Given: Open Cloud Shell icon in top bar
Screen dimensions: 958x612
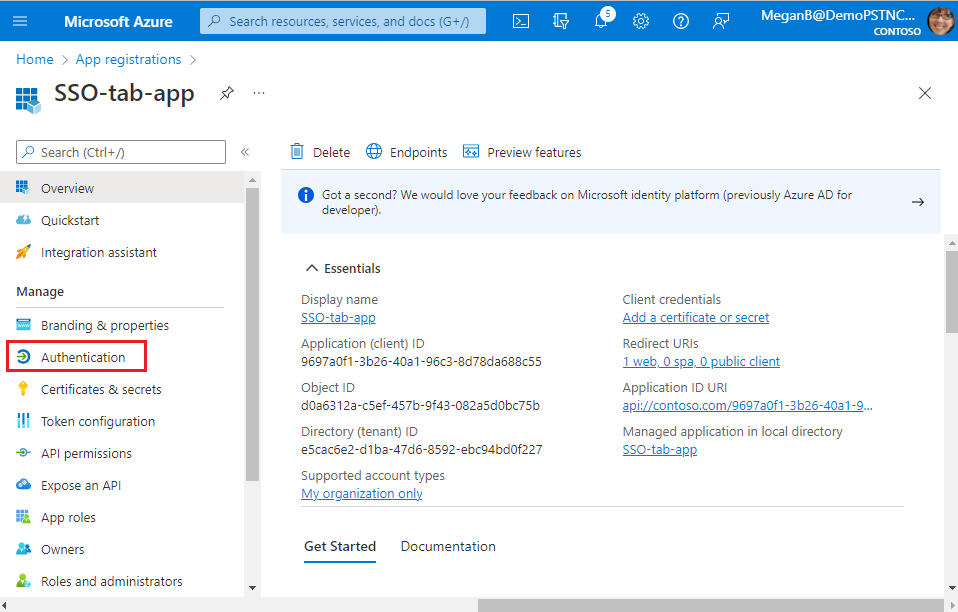Looking at the screenshot, I should pos(521,21).
